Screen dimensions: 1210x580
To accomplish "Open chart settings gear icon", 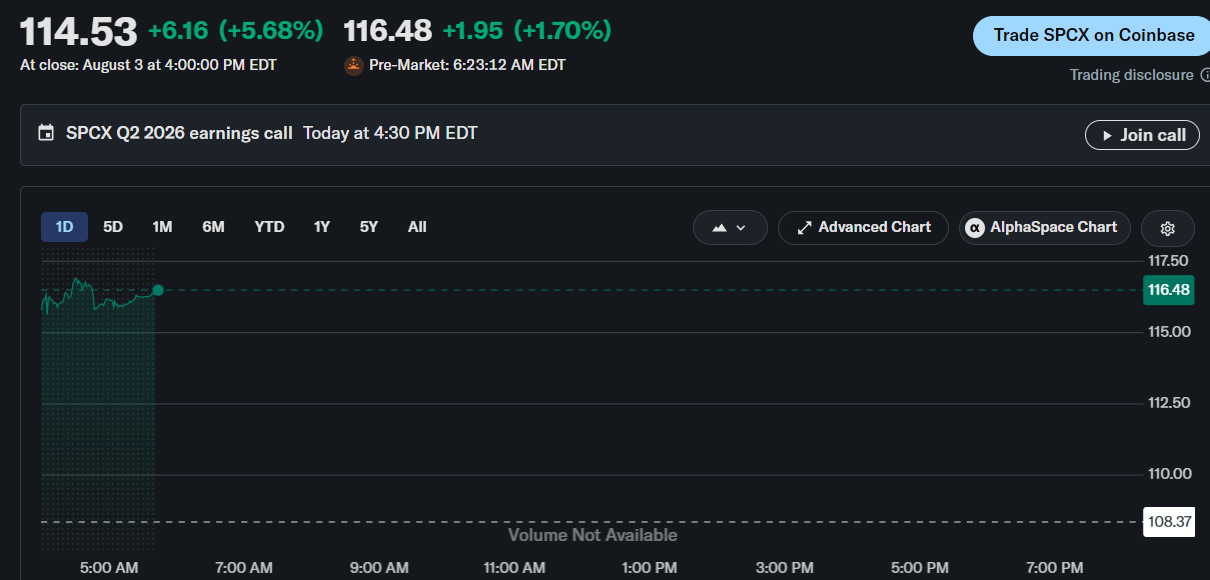I will point(1167,228).
